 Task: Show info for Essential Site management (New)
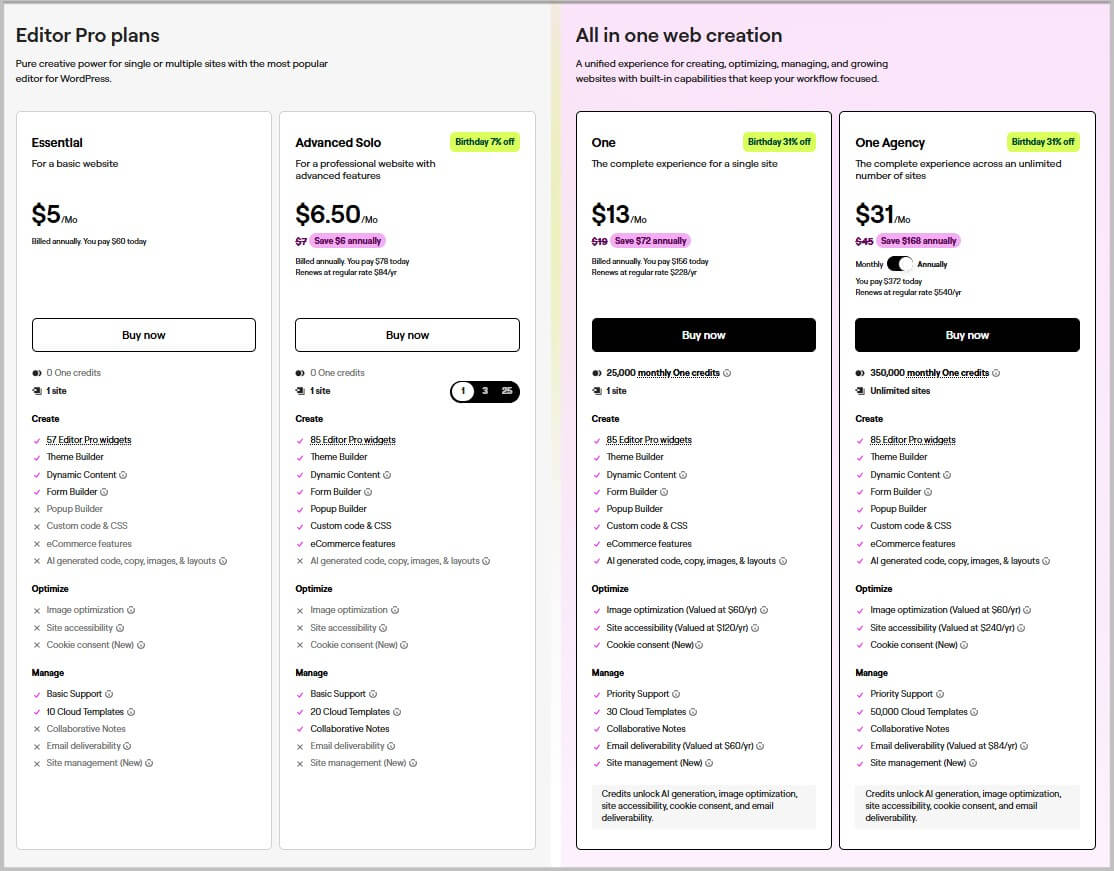[x=149, y=762]
